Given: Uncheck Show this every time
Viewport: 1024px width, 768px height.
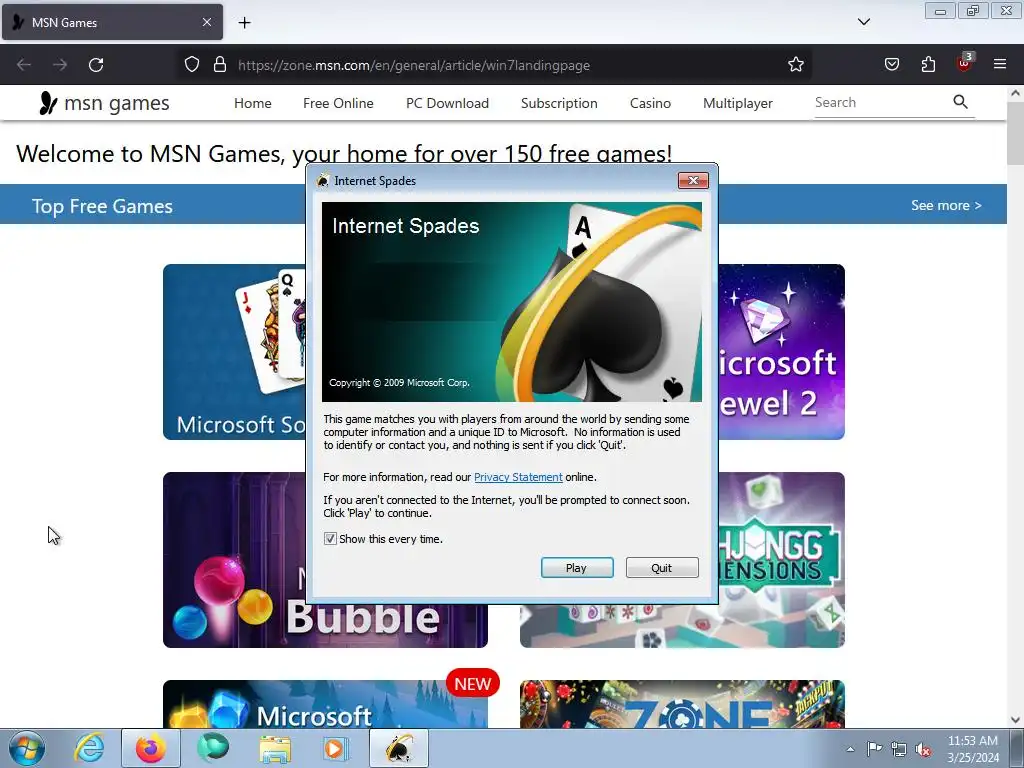Looking at the screenshot, I should (x=330, y=539).
